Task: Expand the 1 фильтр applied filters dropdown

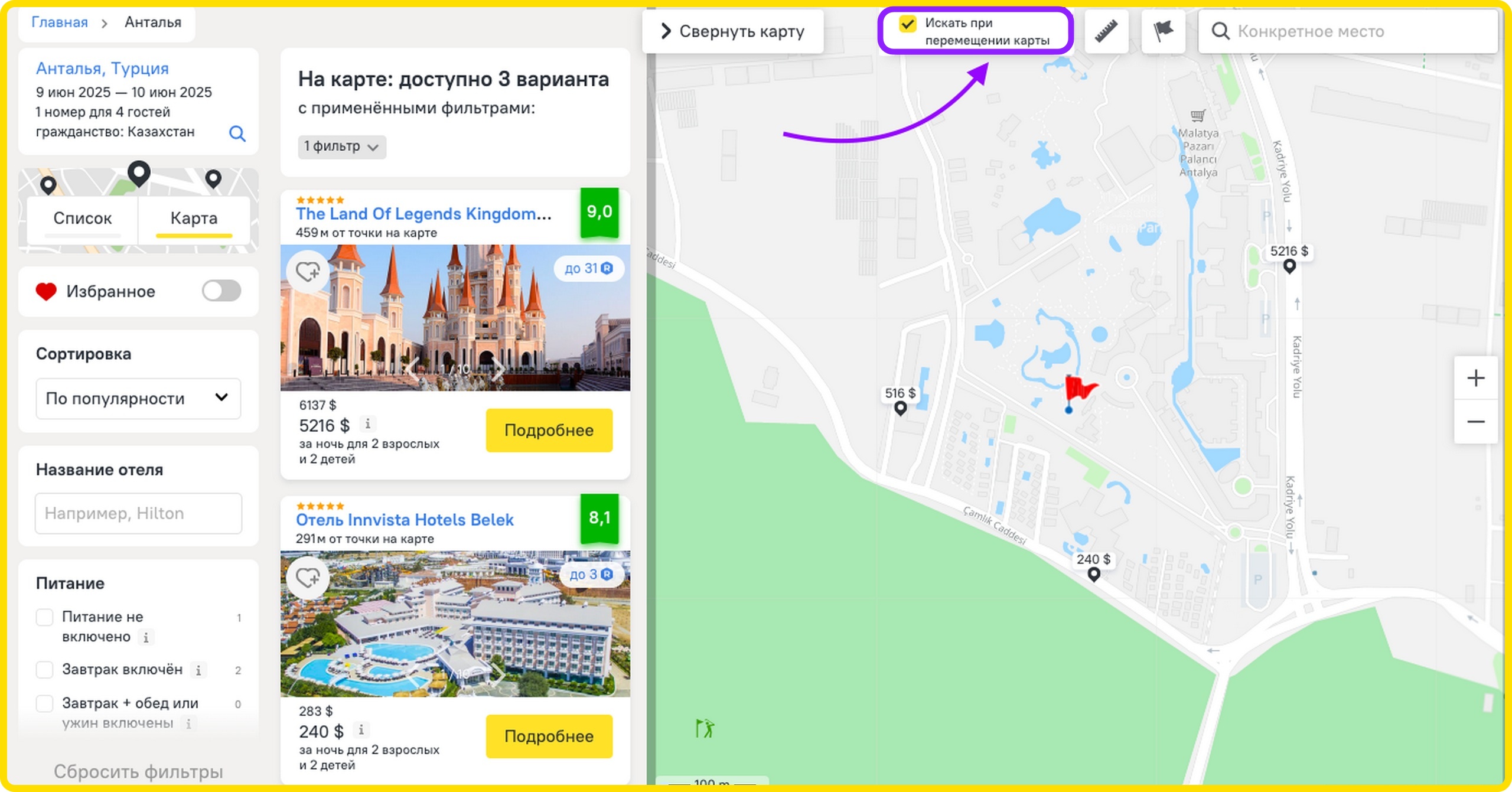Action: click(341, 146)
